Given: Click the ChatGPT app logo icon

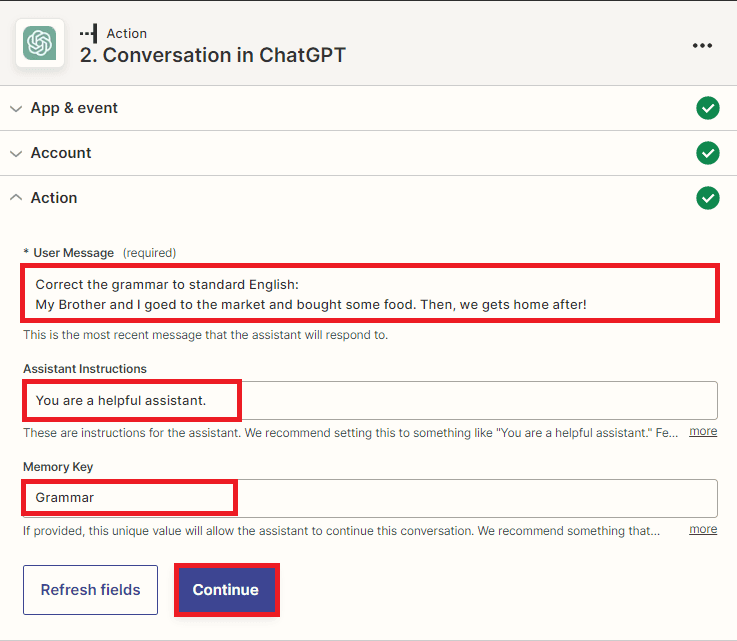Looking at the screenshot, I should coord(41,43).
